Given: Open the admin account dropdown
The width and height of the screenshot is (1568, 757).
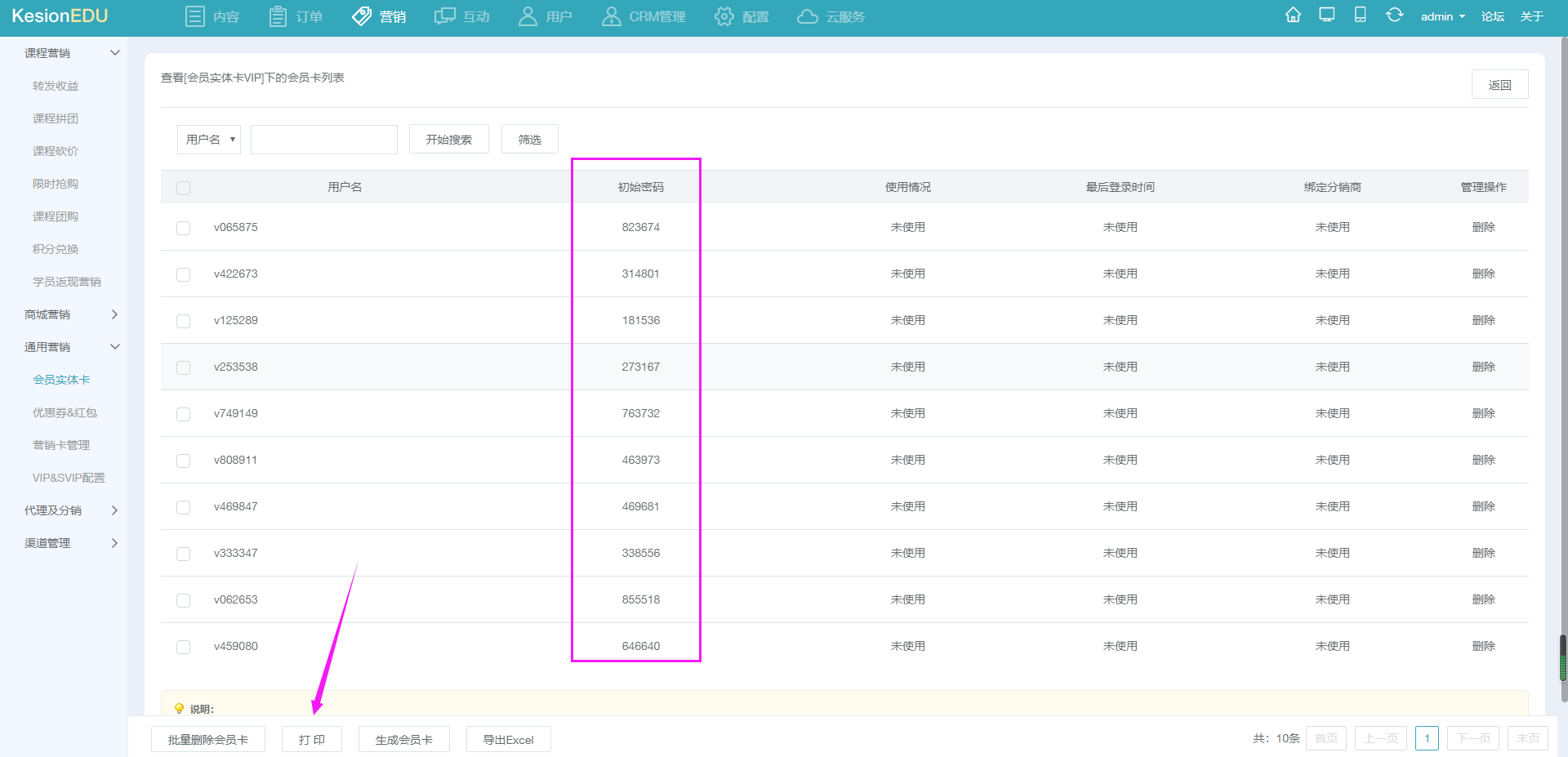Looking at the screenshot, I should pos(1442,16).
